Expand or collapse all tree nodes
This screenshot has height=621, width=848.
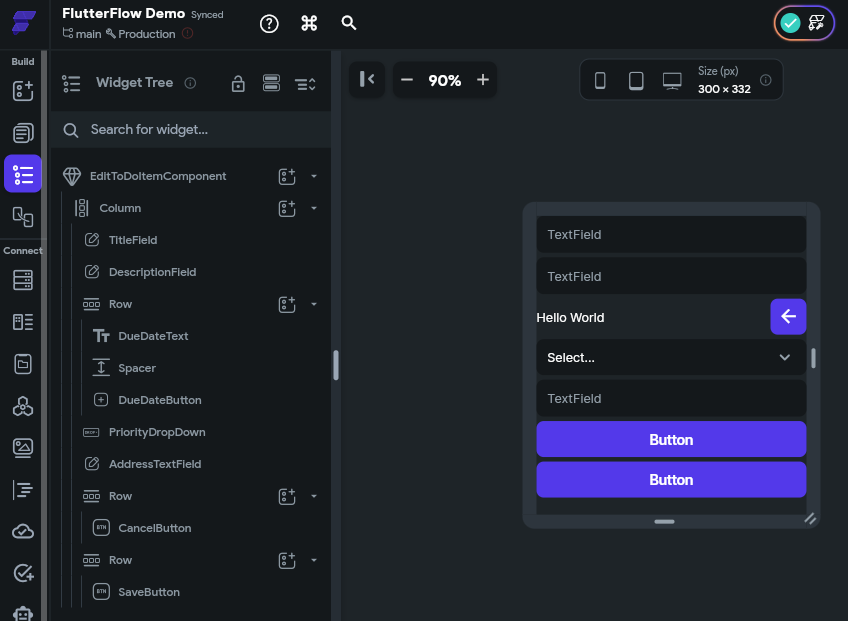pyautogui.click(x=305, y=84)
